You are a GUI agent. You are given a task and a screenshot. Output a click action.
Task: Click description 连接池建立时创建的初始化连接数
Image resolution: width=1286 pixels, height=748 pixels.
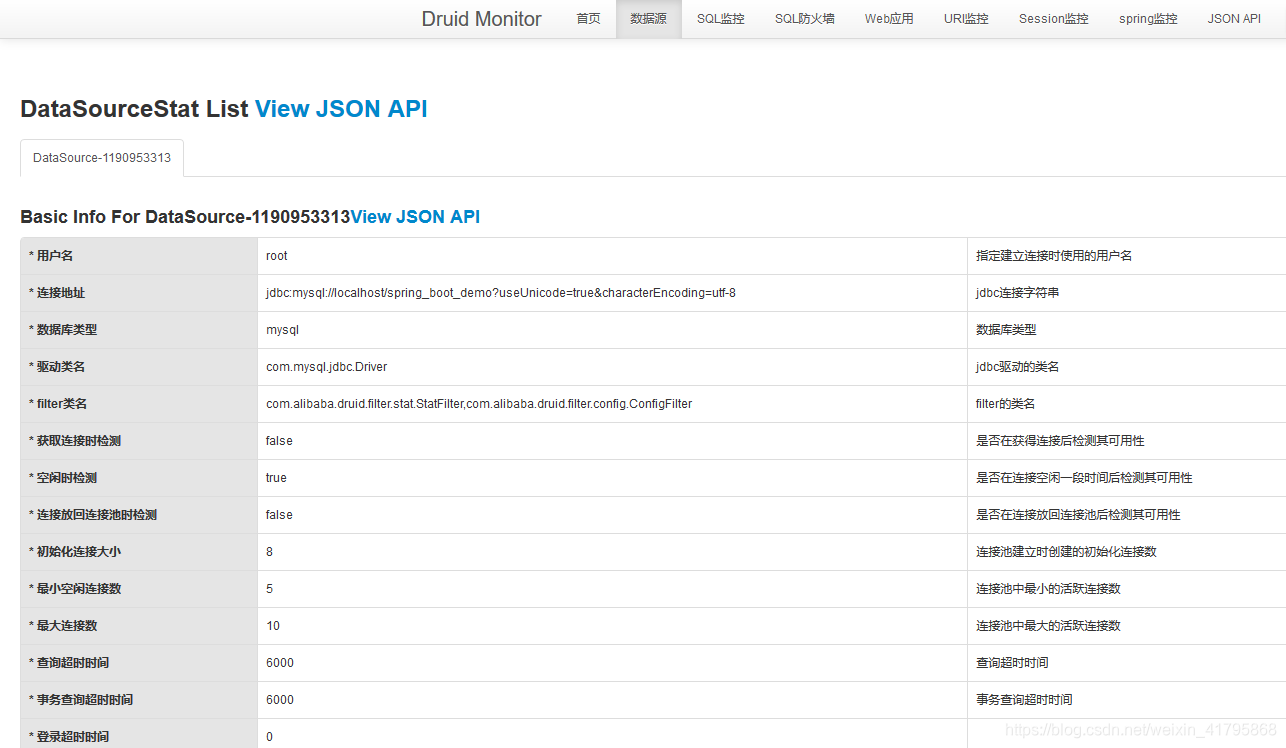click(1066, 552)
